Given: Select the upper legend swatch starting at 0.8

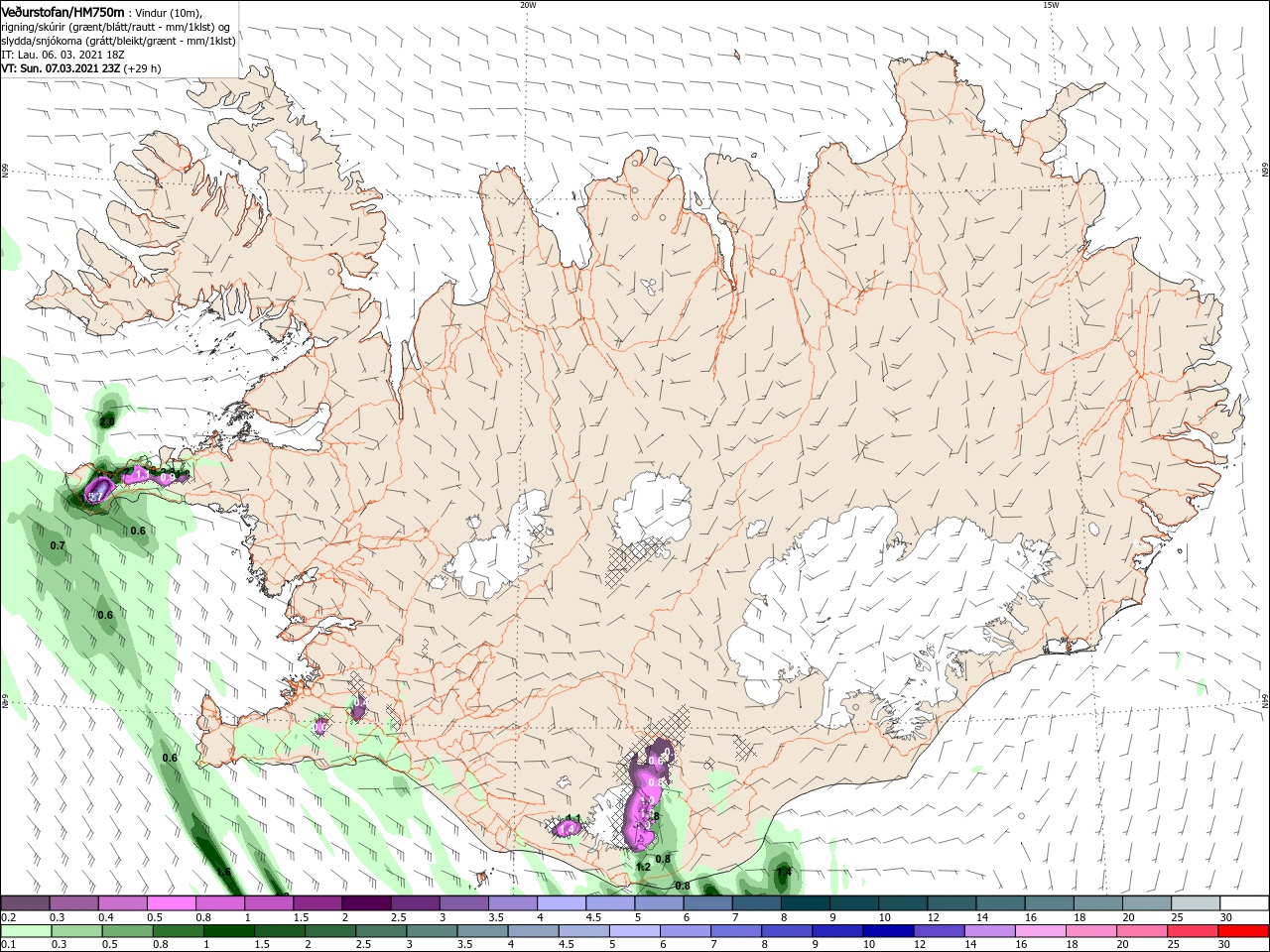Looking at the screenshot, I should [219, 903].
